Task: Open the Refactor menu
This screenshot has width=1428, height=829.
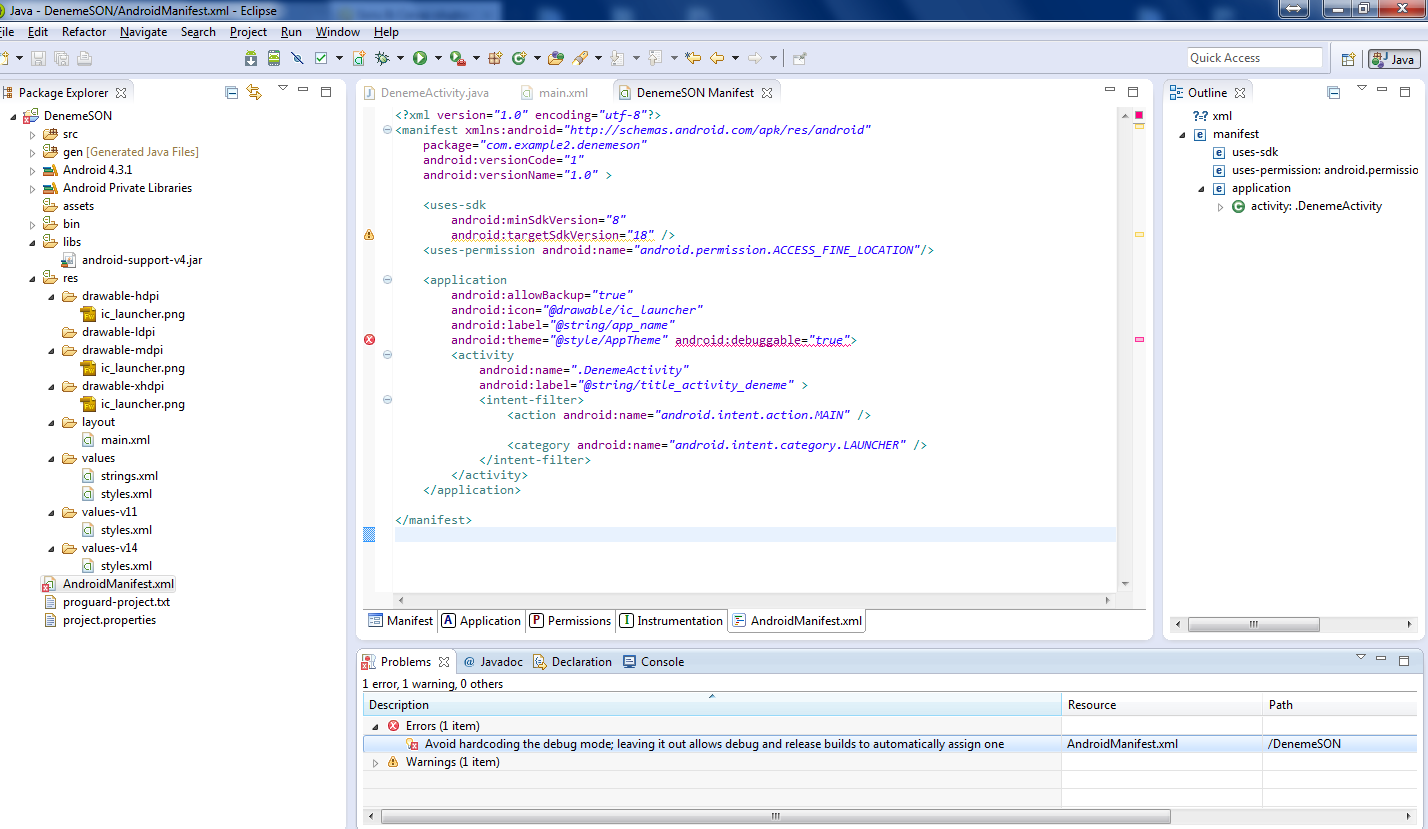Action: pyautogui.click(x=84, y=32)
